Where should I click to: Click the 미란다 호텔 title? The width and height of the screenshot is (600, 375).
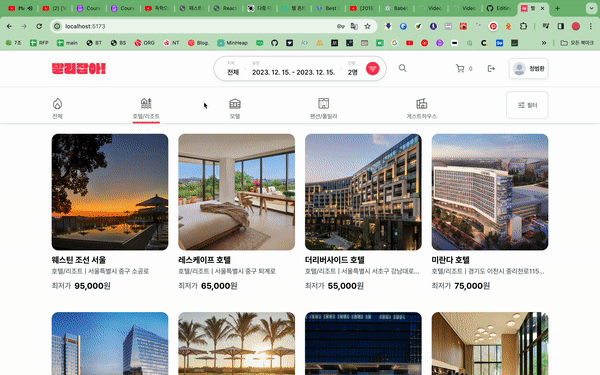click(450, 260)
